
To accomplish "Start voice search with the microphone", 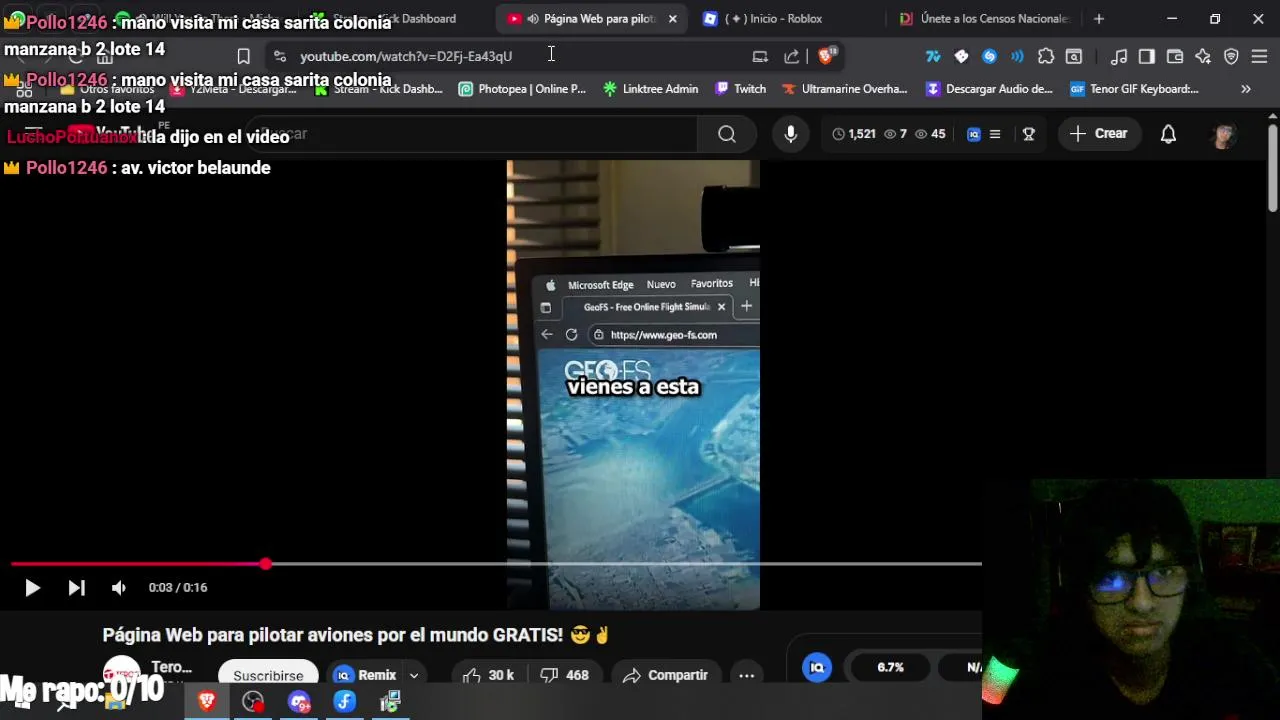I will [x=790, y=134].
